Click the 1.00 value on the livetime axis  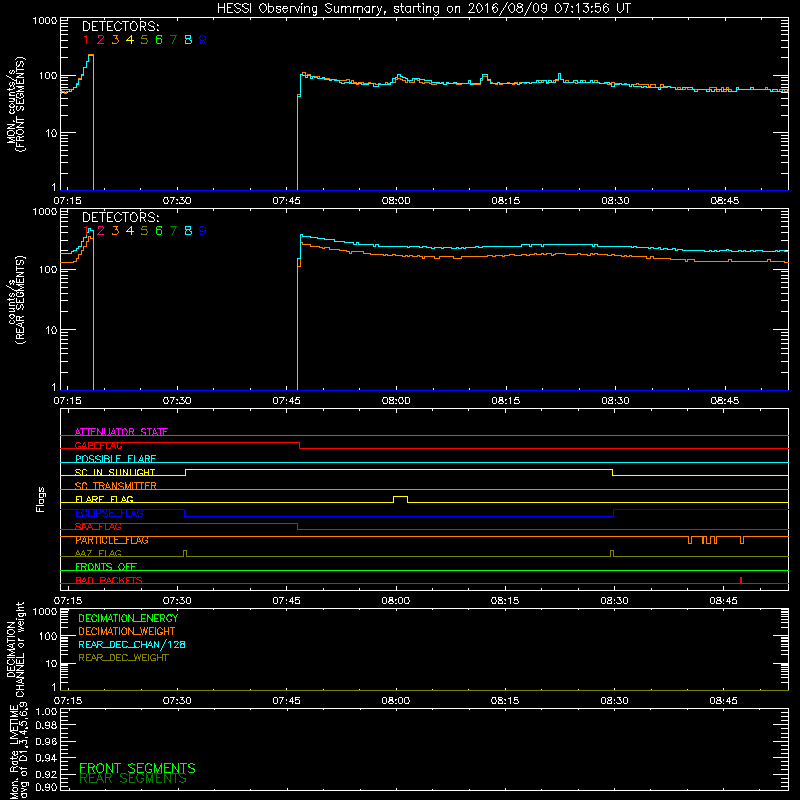[x=46, y=712]
